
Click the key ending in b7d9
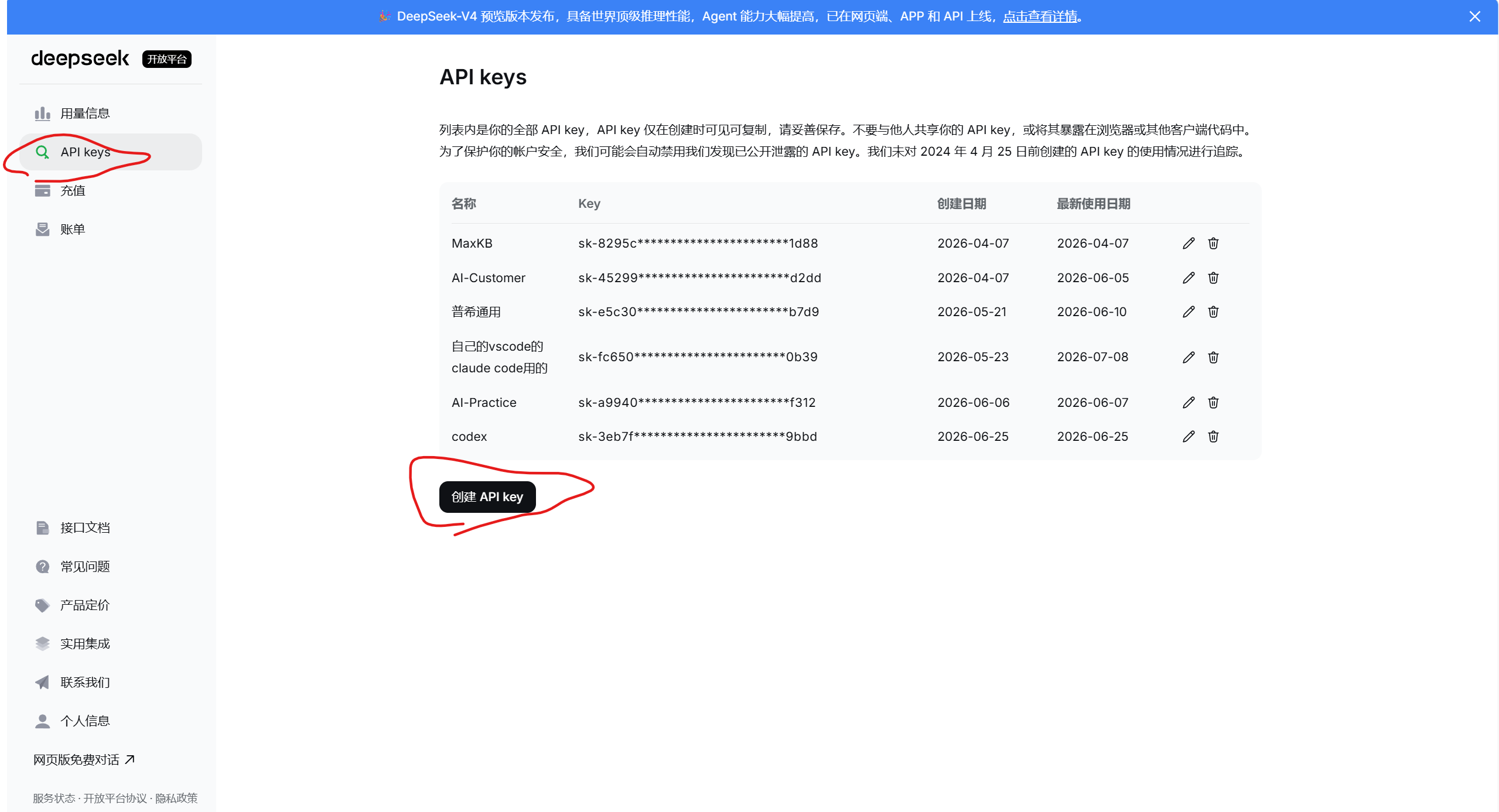pyautogui.click(x=699, y=312)
